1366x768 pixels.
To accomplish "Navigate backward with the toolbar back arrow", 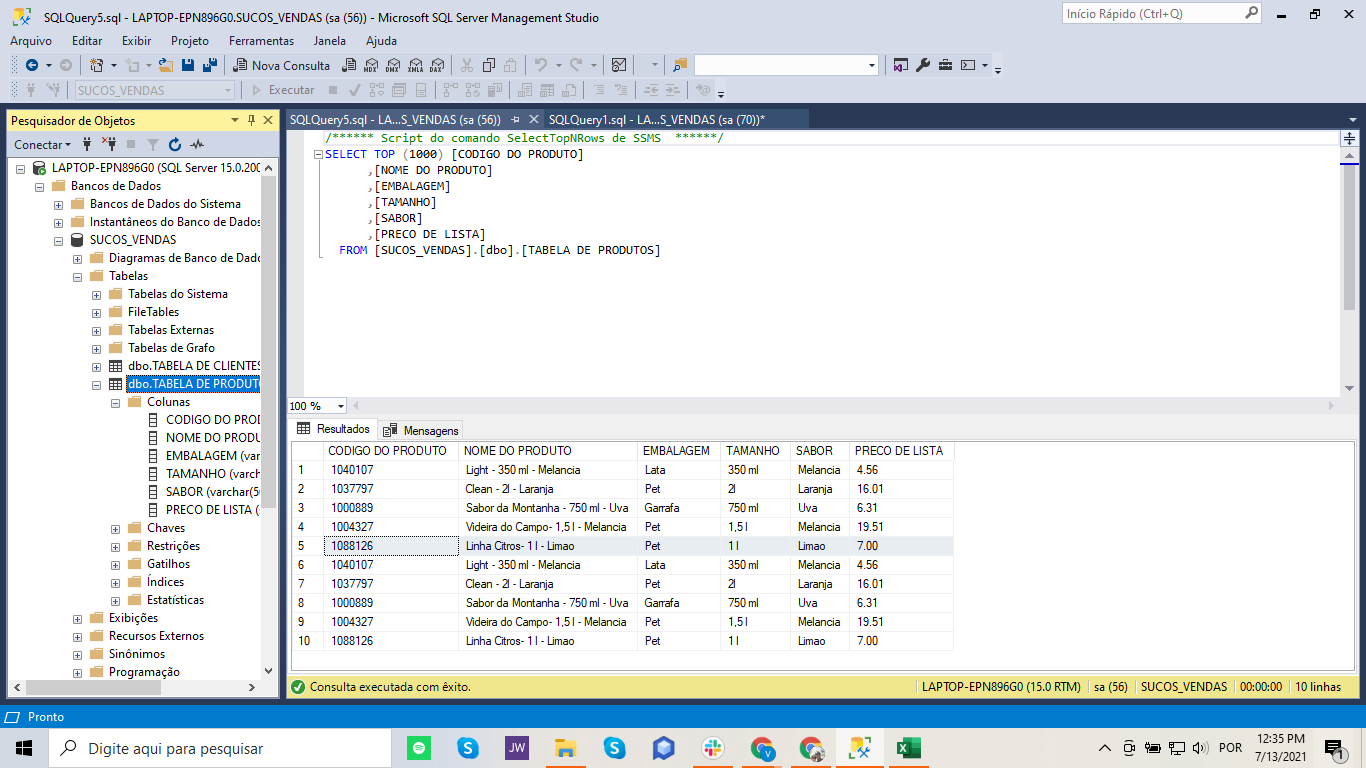I will click(32, 65).
